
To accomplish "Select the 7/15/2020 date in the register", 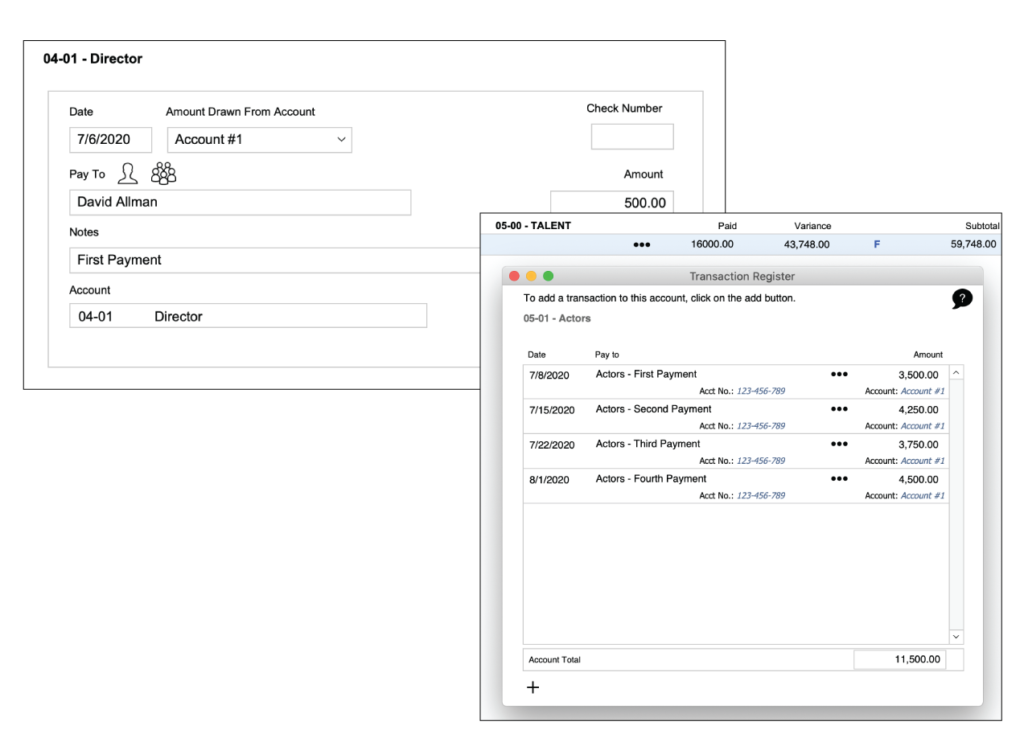I will pyautogui.click(x=552, y=410).
